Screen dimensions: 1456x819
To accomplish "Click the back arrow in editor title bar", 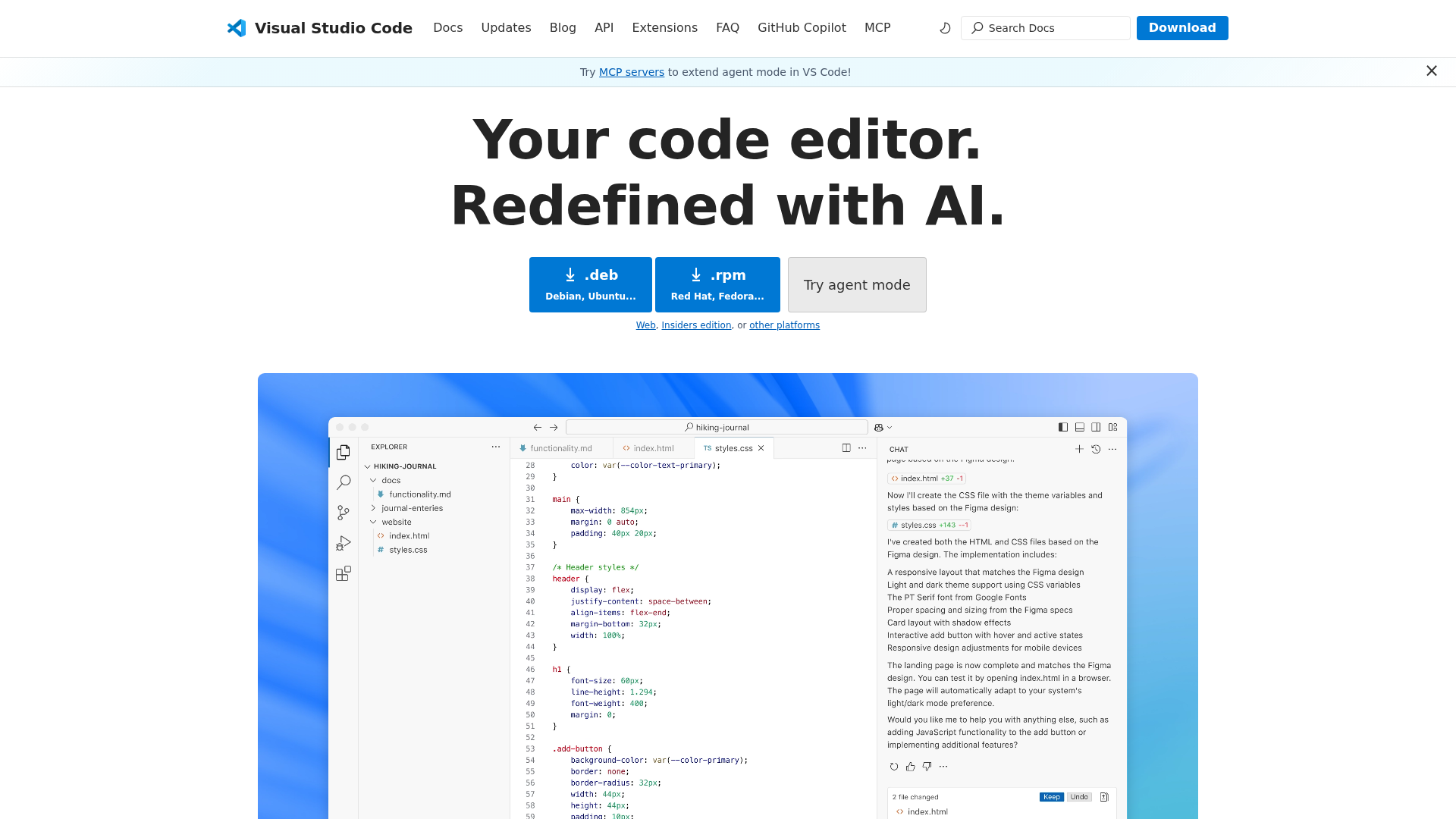I will [538, 428].
